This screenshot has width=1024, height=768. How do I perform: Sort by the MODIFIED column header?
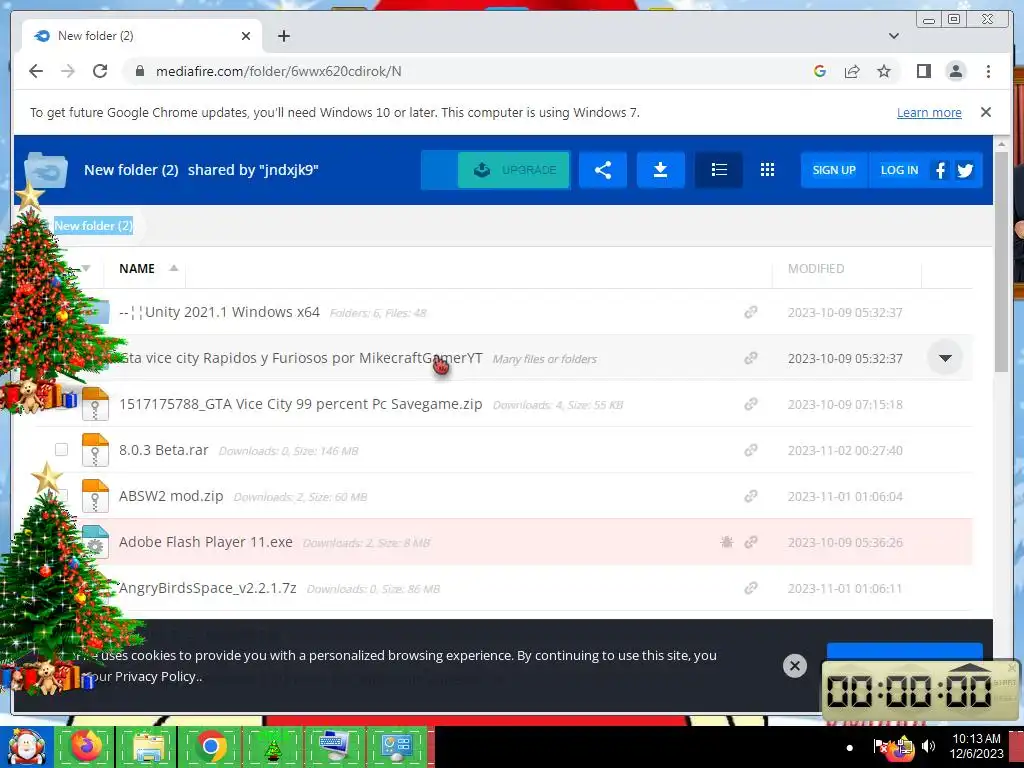[816, 268]
